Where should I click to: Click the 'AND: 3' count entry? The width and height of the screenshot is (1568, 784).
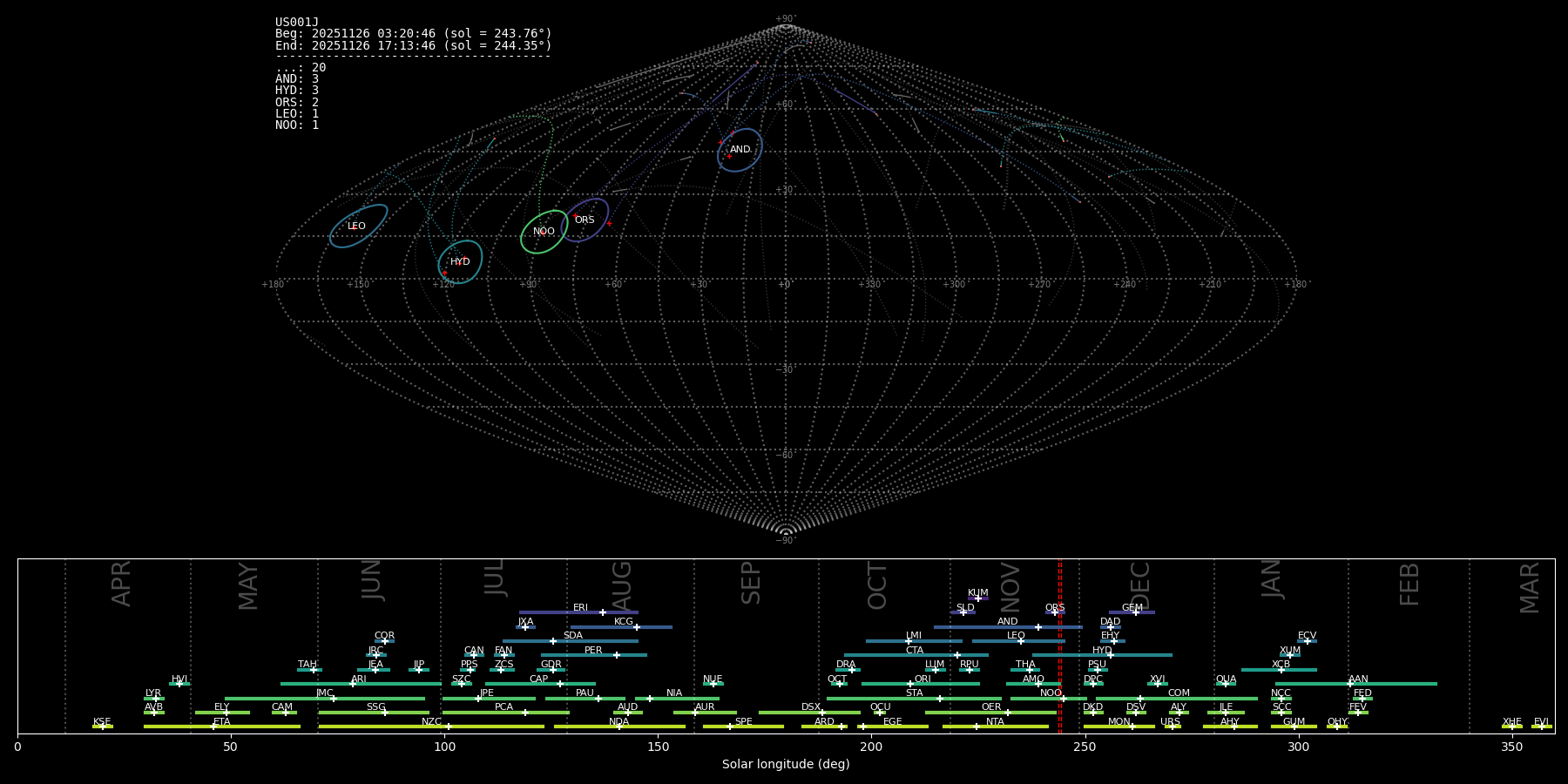tap(297, 79)
